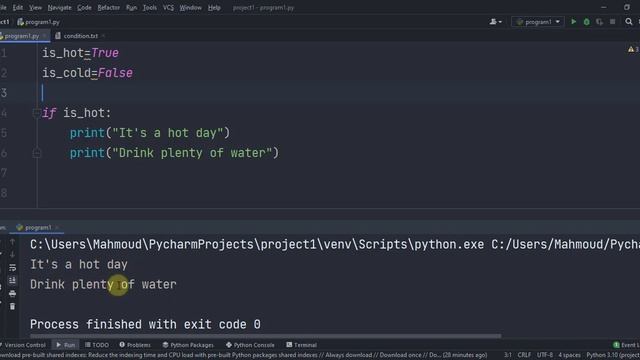Screen dimensions: 640x360
Task: Run program1 with the green play button
Action: [x=573, y=22]
